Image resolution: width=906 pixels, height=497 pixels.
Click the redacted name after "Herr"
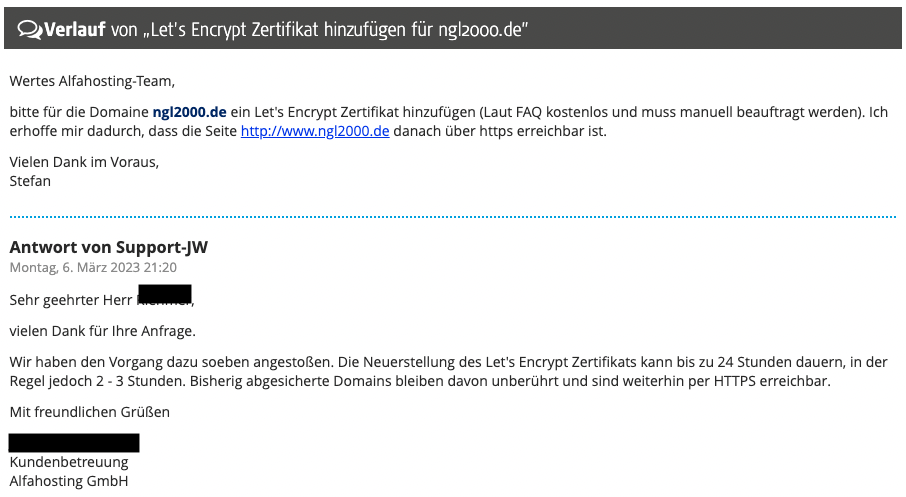[x=164, y=295]
